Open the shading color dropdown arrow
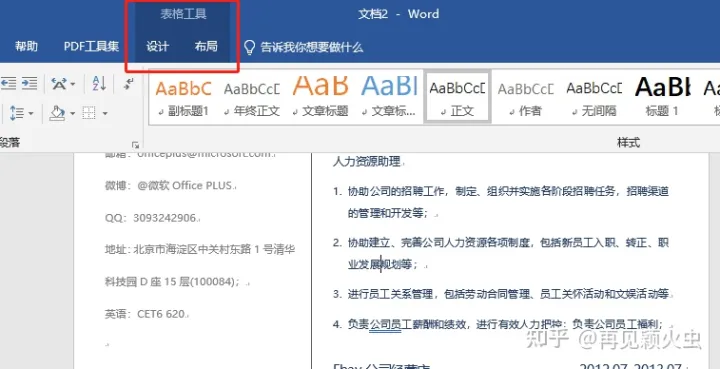Viewport: 720px width, 369px height. 73,113
